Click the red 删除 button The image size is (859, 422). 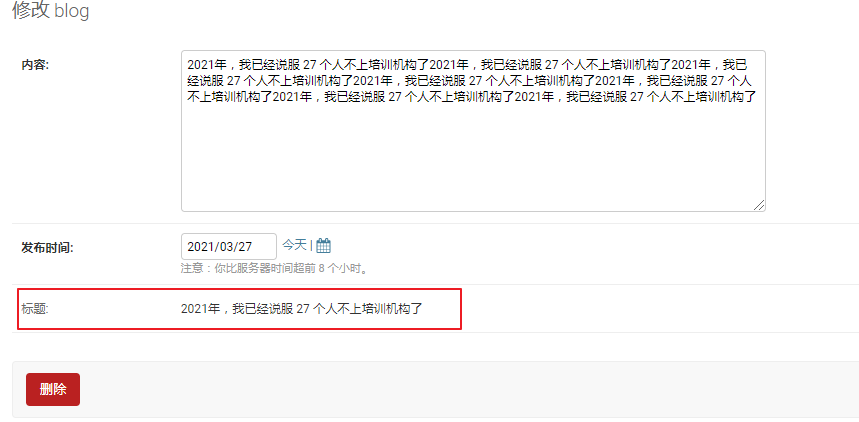click(53, 390)
